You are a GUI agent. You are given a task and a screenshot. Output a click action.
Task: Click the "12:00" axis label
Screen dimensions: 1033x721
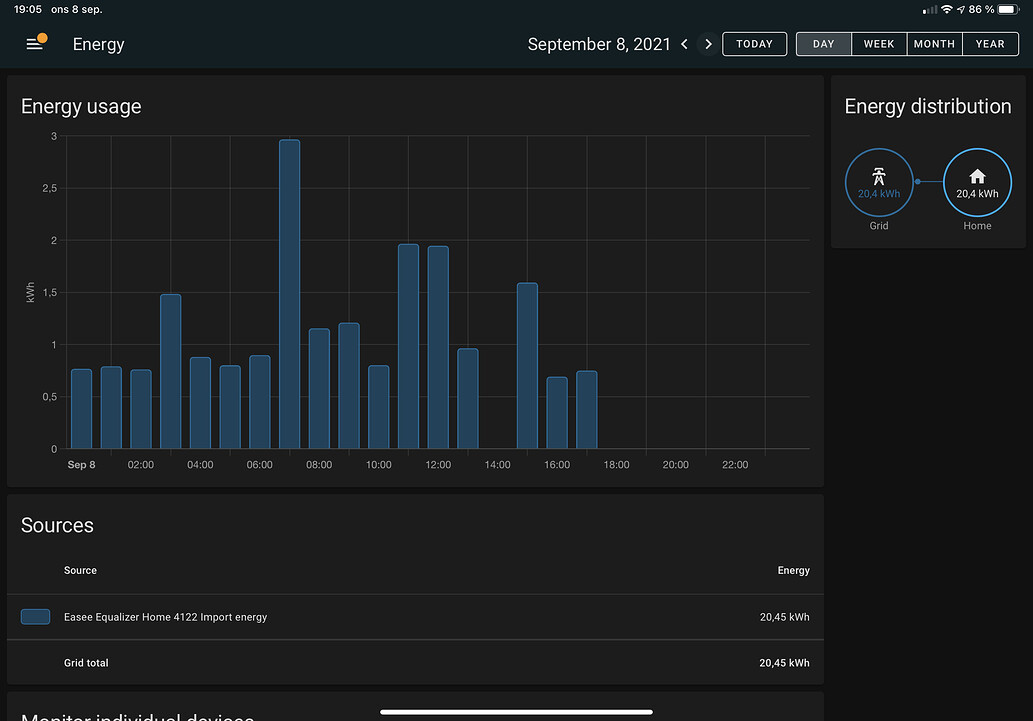coord(438,465)
